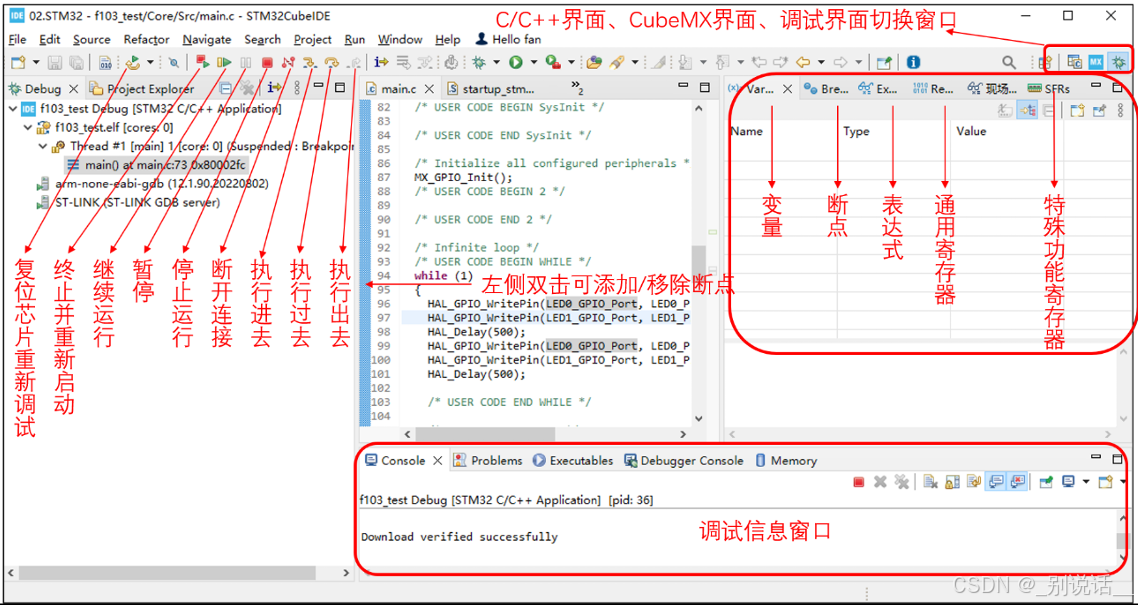Toggle Show Type Names in Variables view
This screenshot has width=1138, height=605.
tap(1005, 110)
